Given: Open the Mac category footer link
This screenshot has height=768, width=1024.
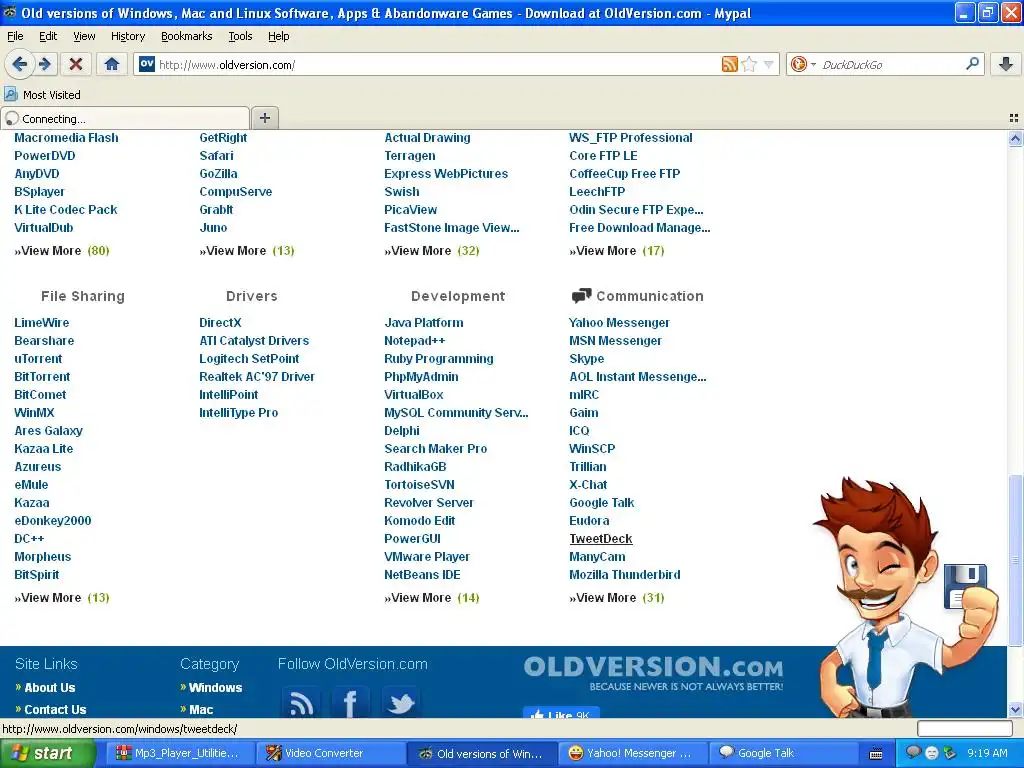Looking at the screenshot, I should [201, 710].
